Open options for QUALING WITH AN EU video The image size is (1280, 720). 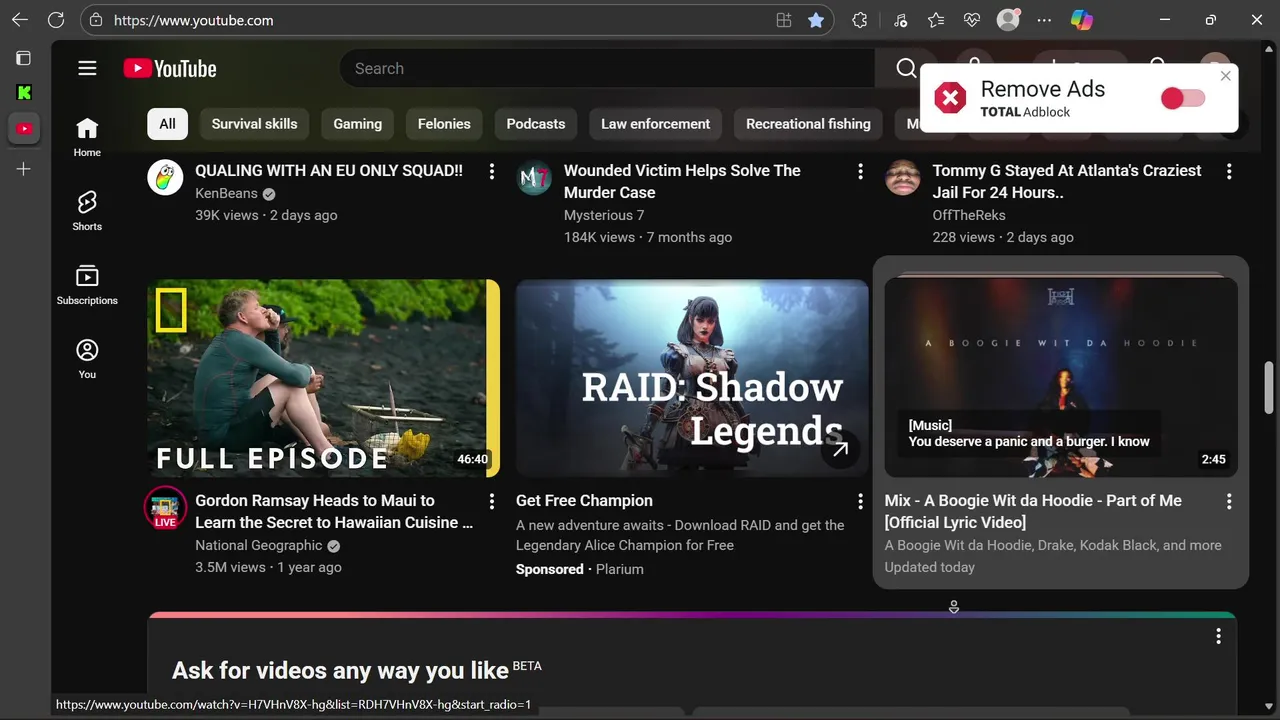491,172
